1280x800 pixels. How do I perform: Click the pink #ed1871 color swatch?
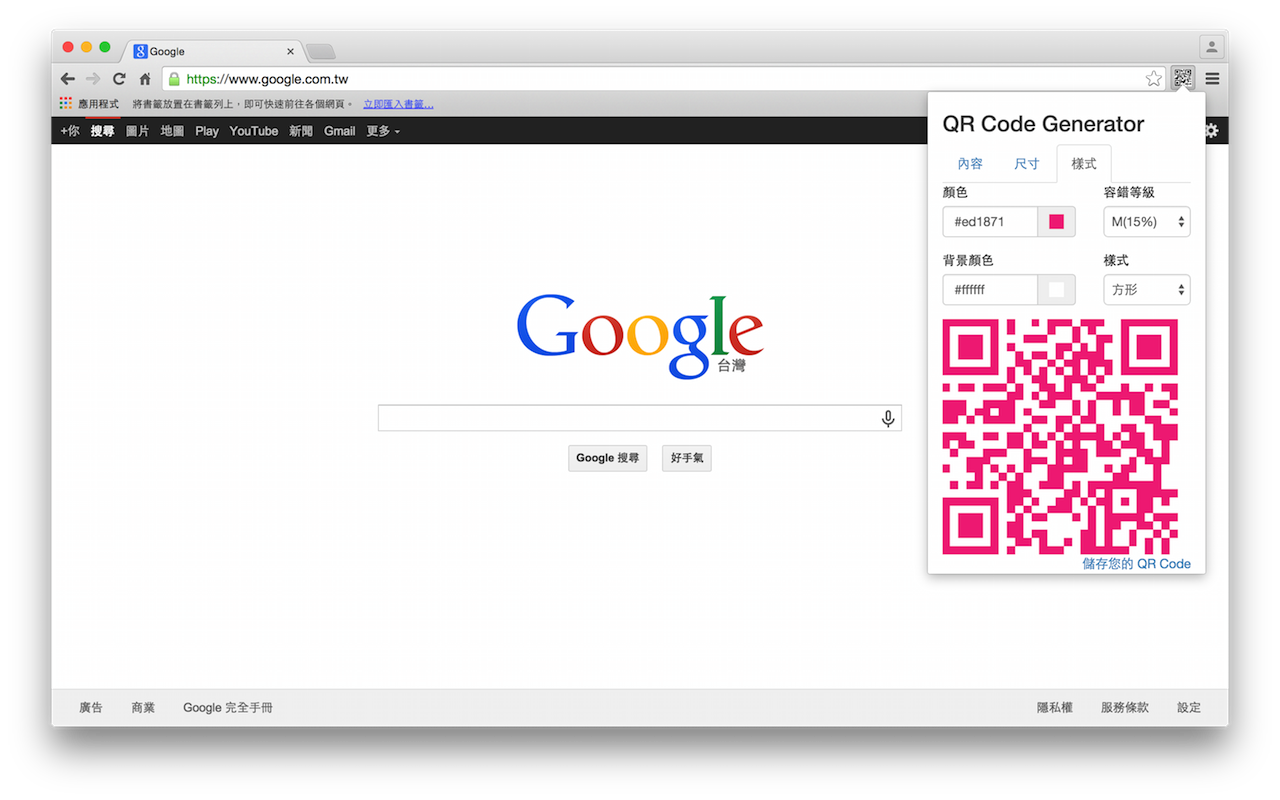point(1056,221)
